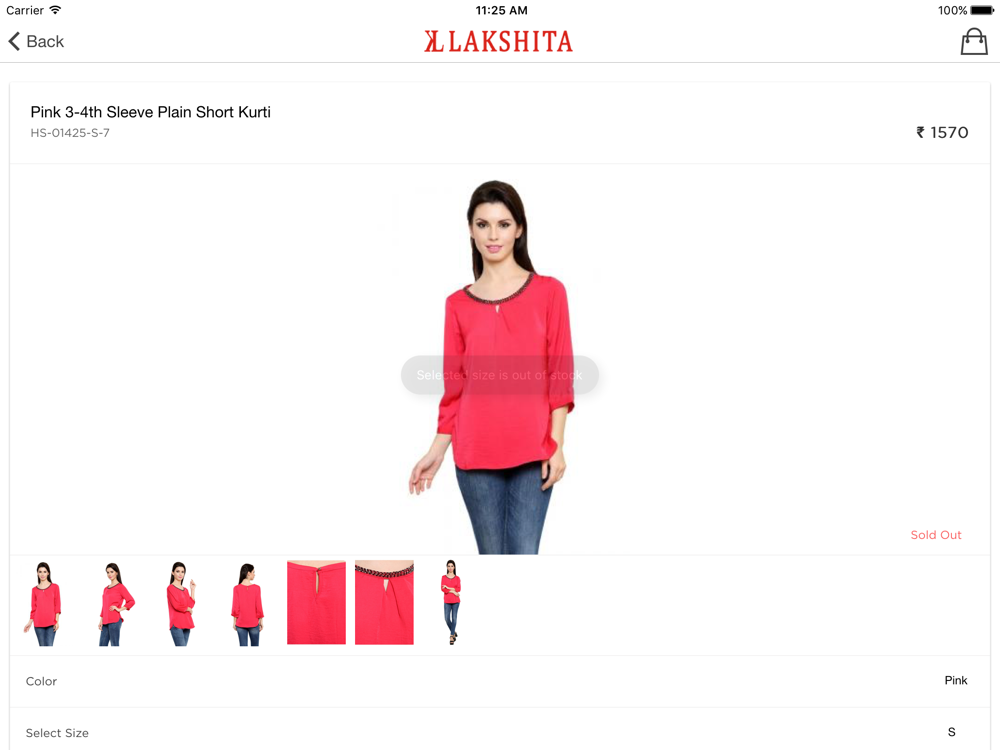View neckline closeup thumbnail
Image resolution: width=1000 pixels, height=750 pixels.
click(x=384, y=603)
